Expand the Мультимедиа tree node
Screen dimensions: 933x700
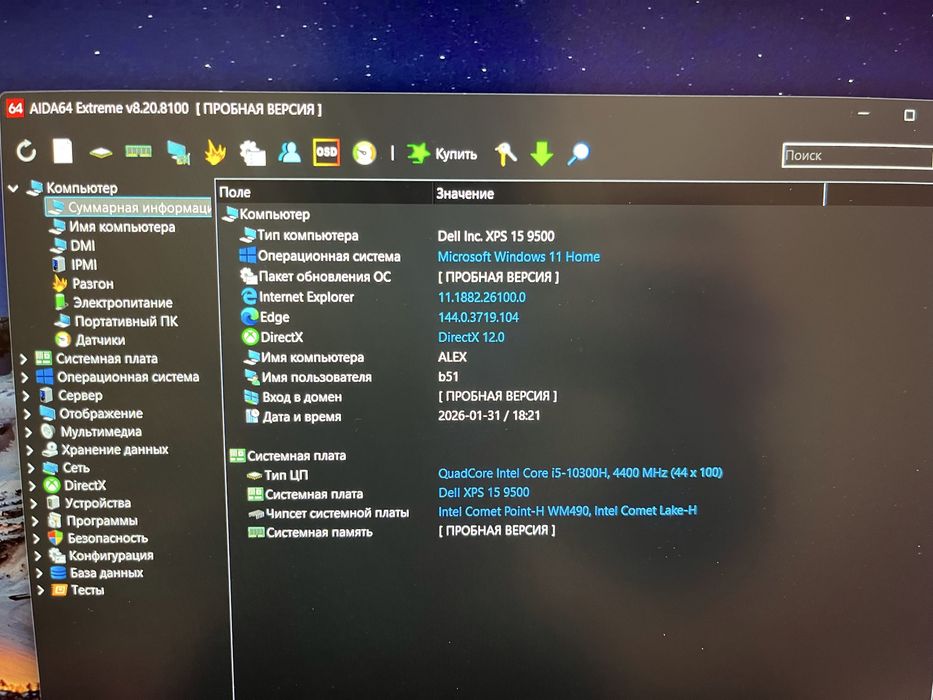29,432
